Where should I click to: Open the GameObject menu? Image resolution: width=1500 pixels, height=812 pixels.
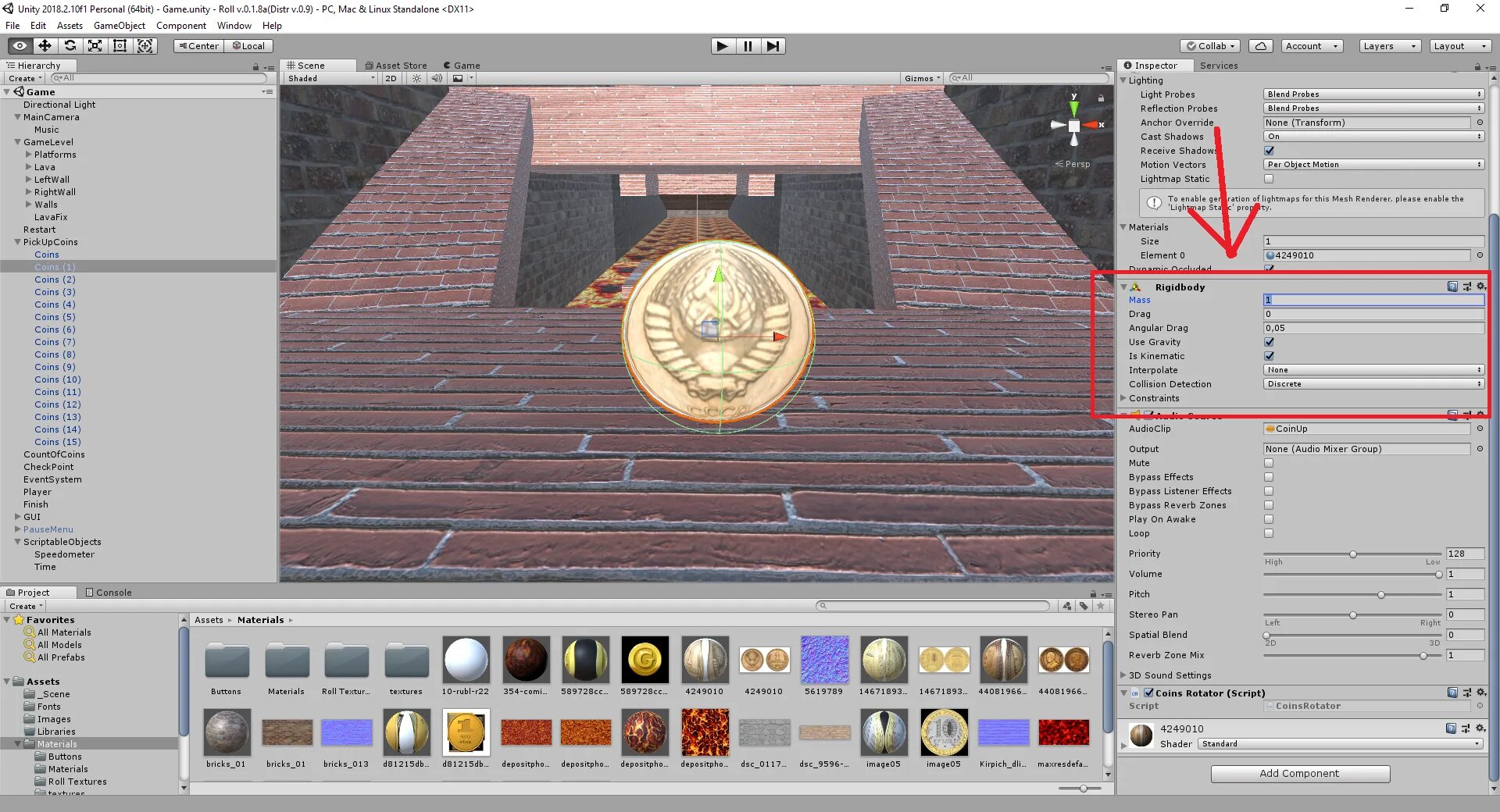[120, 26]
